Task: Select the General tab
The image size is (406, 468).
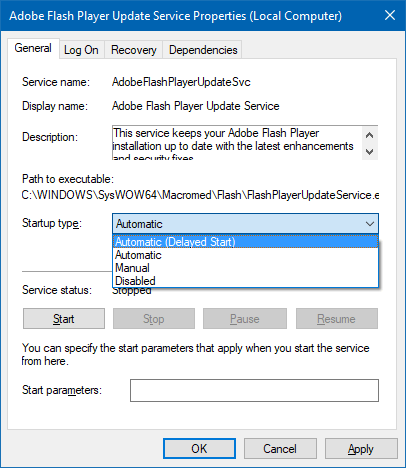Action: [x=33, y=48]
